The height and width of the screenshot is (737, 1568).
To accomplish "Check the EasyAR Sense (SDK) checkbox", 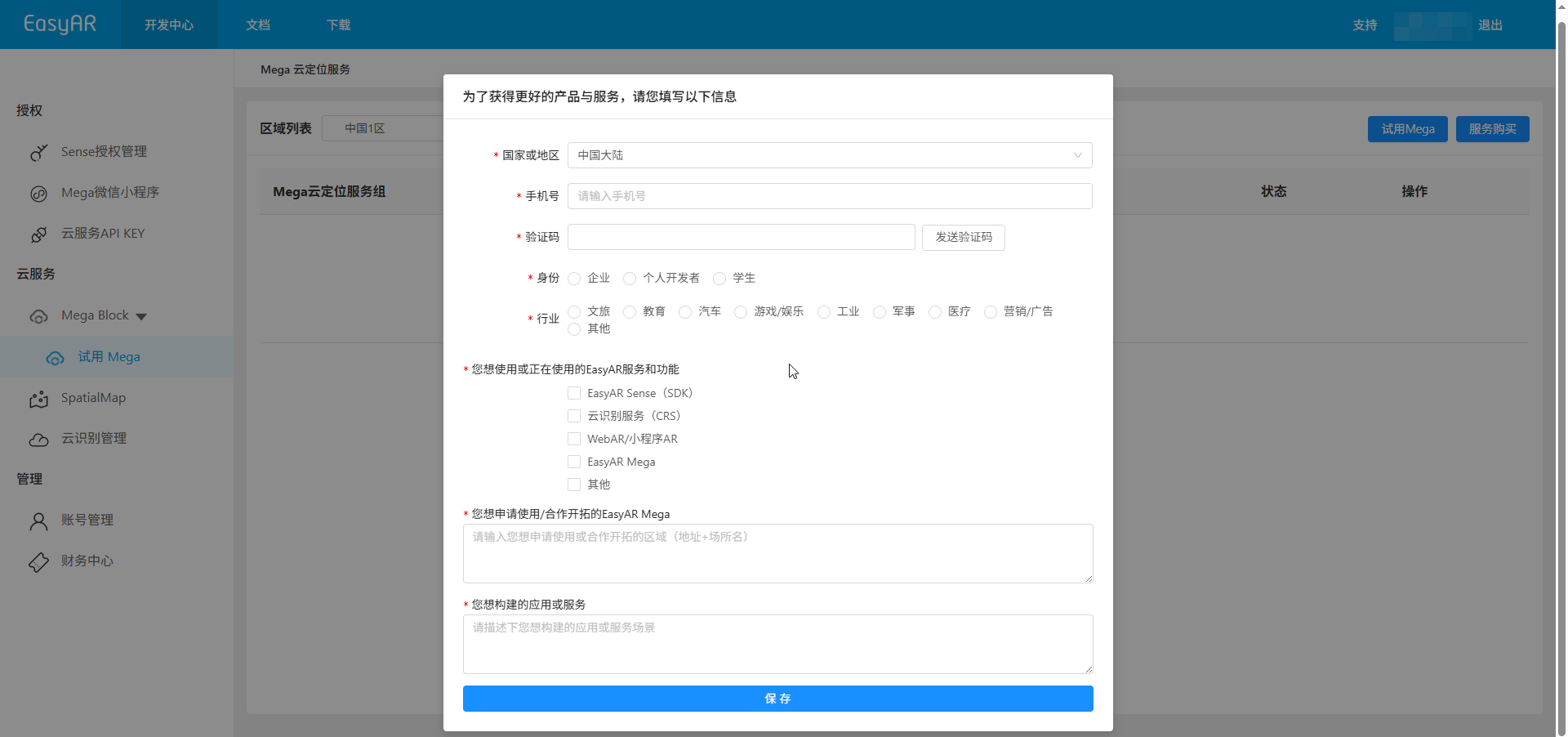I will 574,393.
